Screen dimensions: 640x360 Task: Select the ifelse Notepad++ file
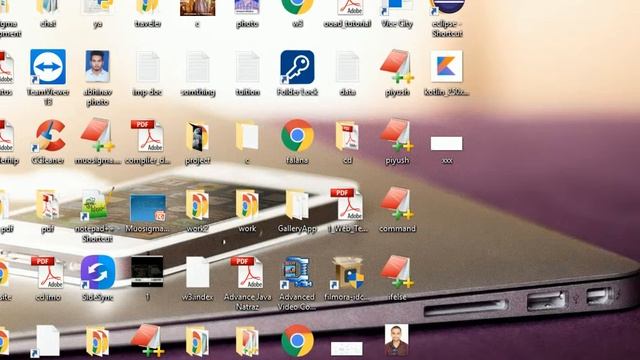(x=397, y=272)
